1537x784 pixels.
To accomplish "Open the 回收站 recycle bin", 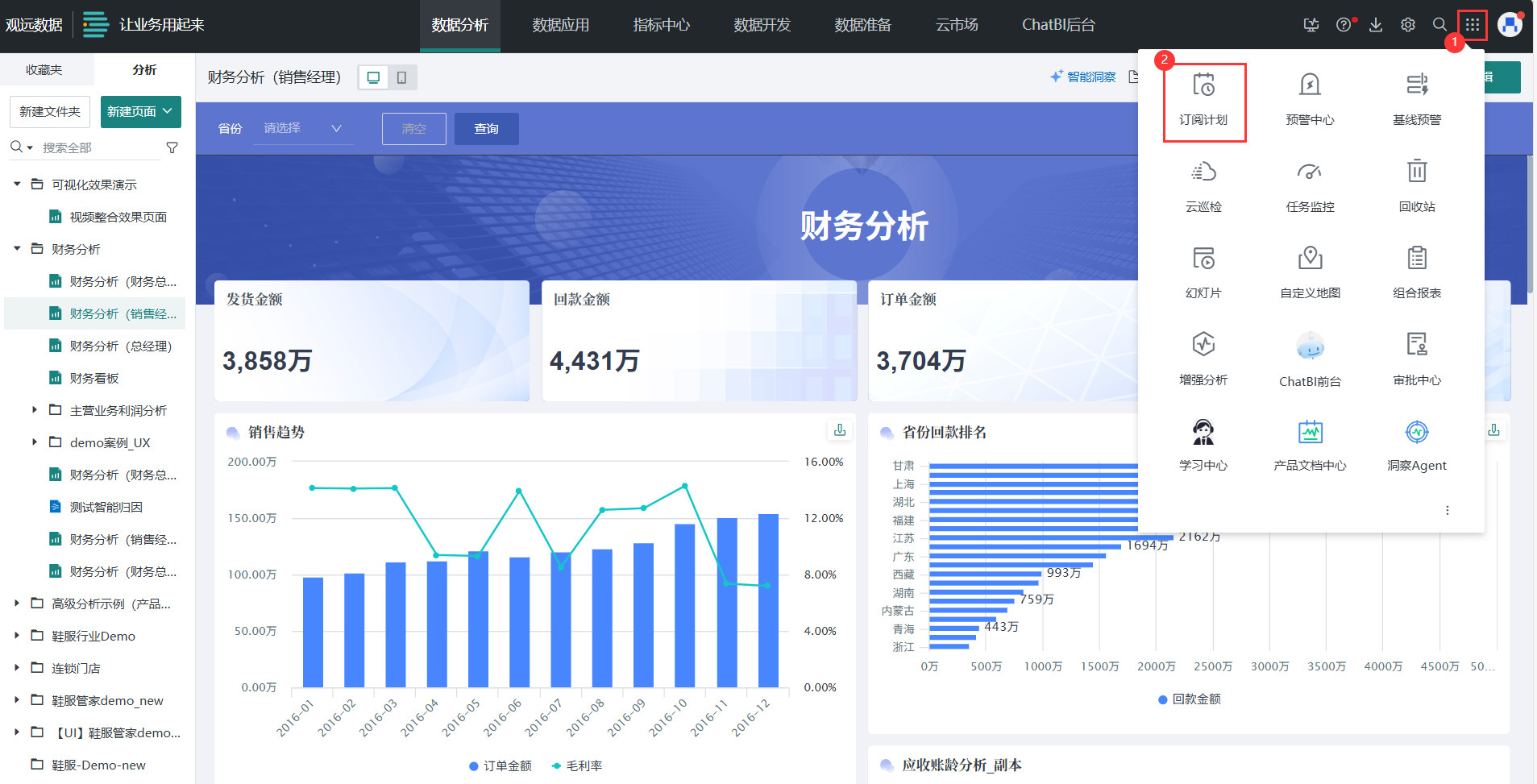I will 1416,185.
